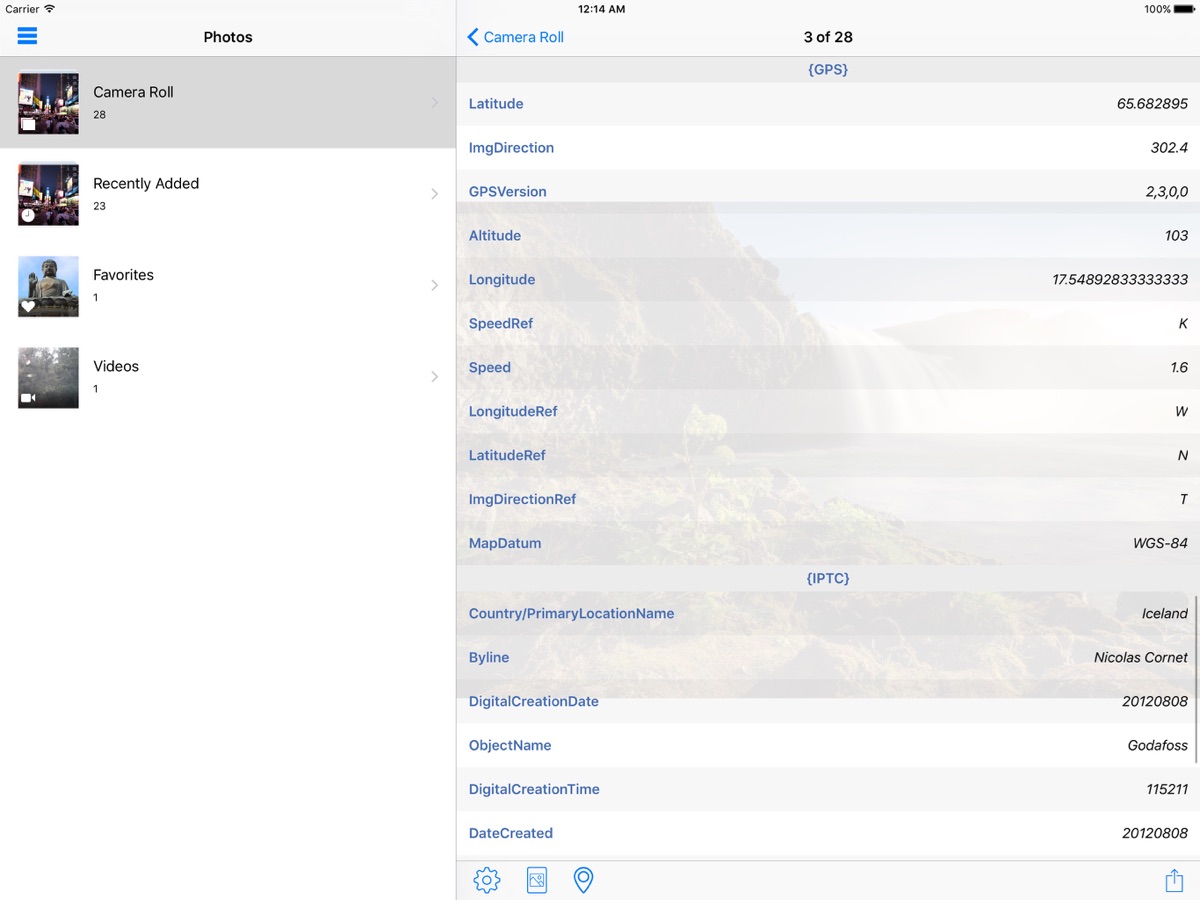Expand Camera Roll chevron arrow

[x=434, y=102]
